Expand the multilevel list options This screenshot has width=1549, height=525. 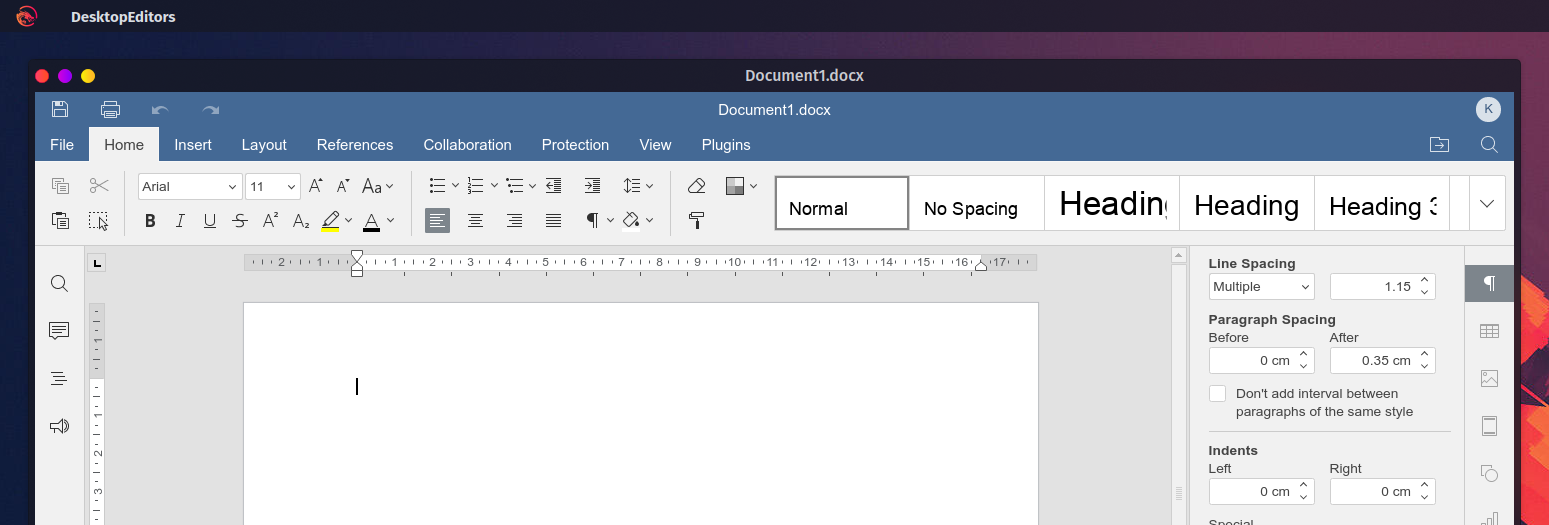click(x=533, y=186)
